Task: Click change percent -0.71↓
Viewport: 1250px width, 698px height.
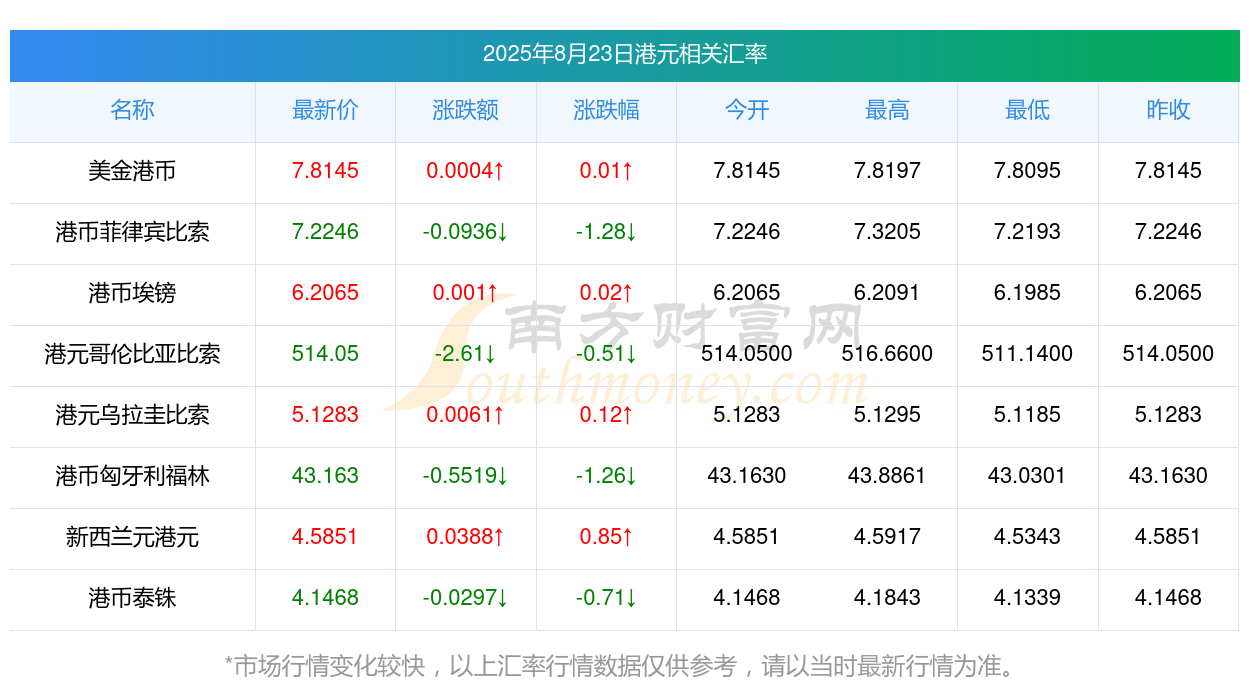Action: click(606, 598)
